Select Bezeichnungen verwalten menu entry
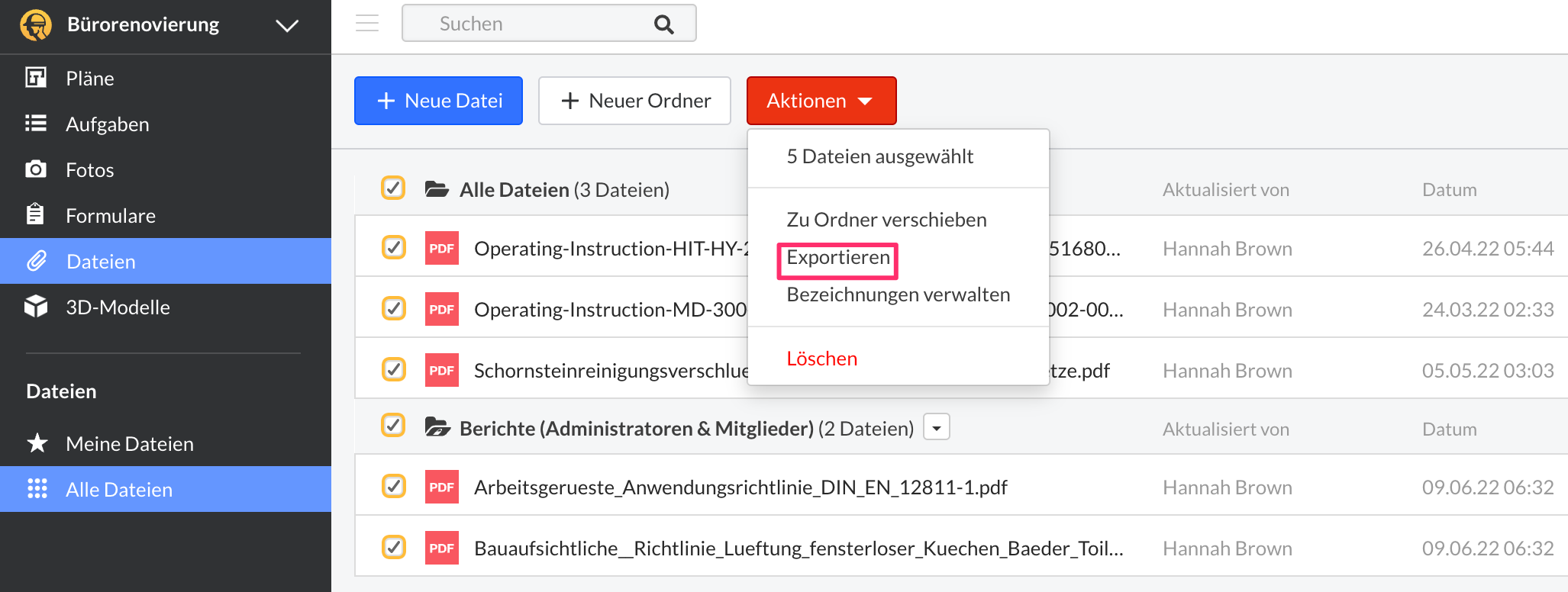The height and width of the screenshot is (592, 1568). pyautogui.click(x=898, y=294)
